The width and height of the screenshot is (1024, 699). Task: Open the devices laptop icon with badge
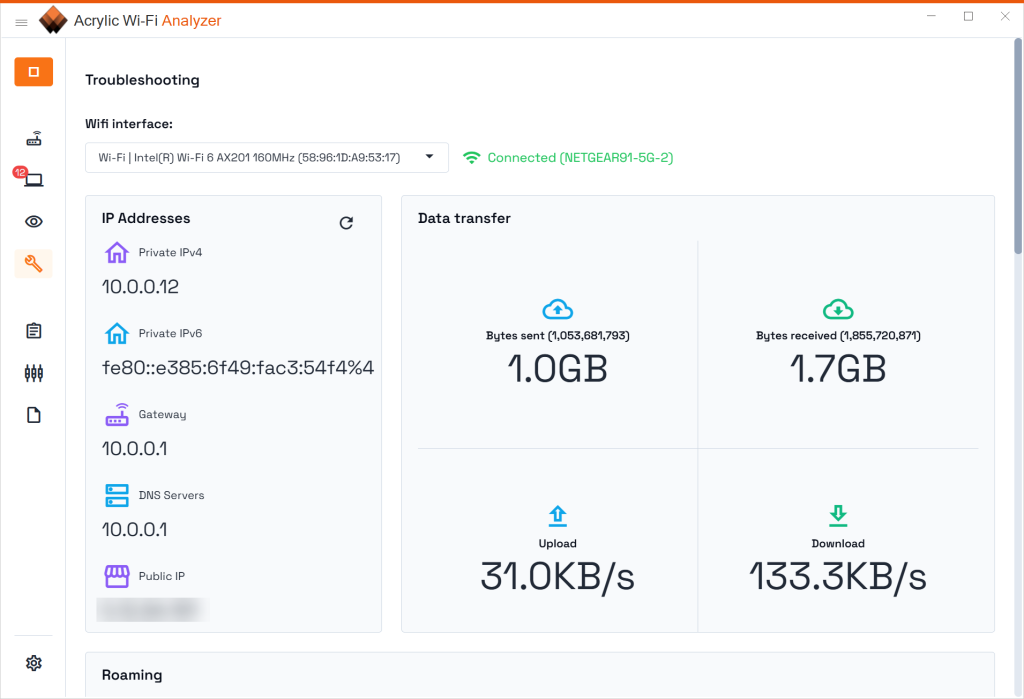coord(34,180)
